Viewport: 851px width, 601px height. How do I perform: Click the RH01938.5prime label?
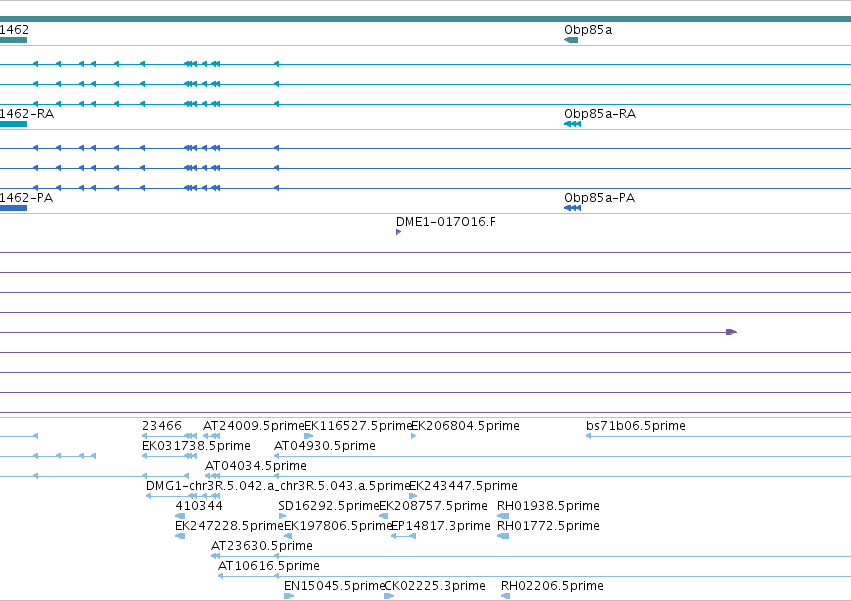pos(548,507)
